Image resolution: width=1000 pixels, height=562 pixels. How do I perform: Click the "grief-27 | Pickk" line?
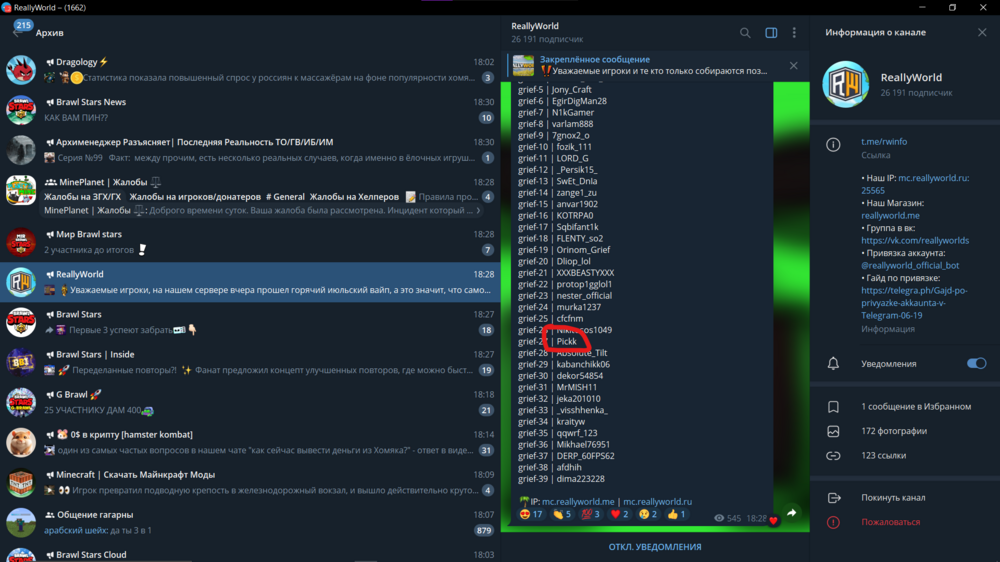[x=547, y=341]
